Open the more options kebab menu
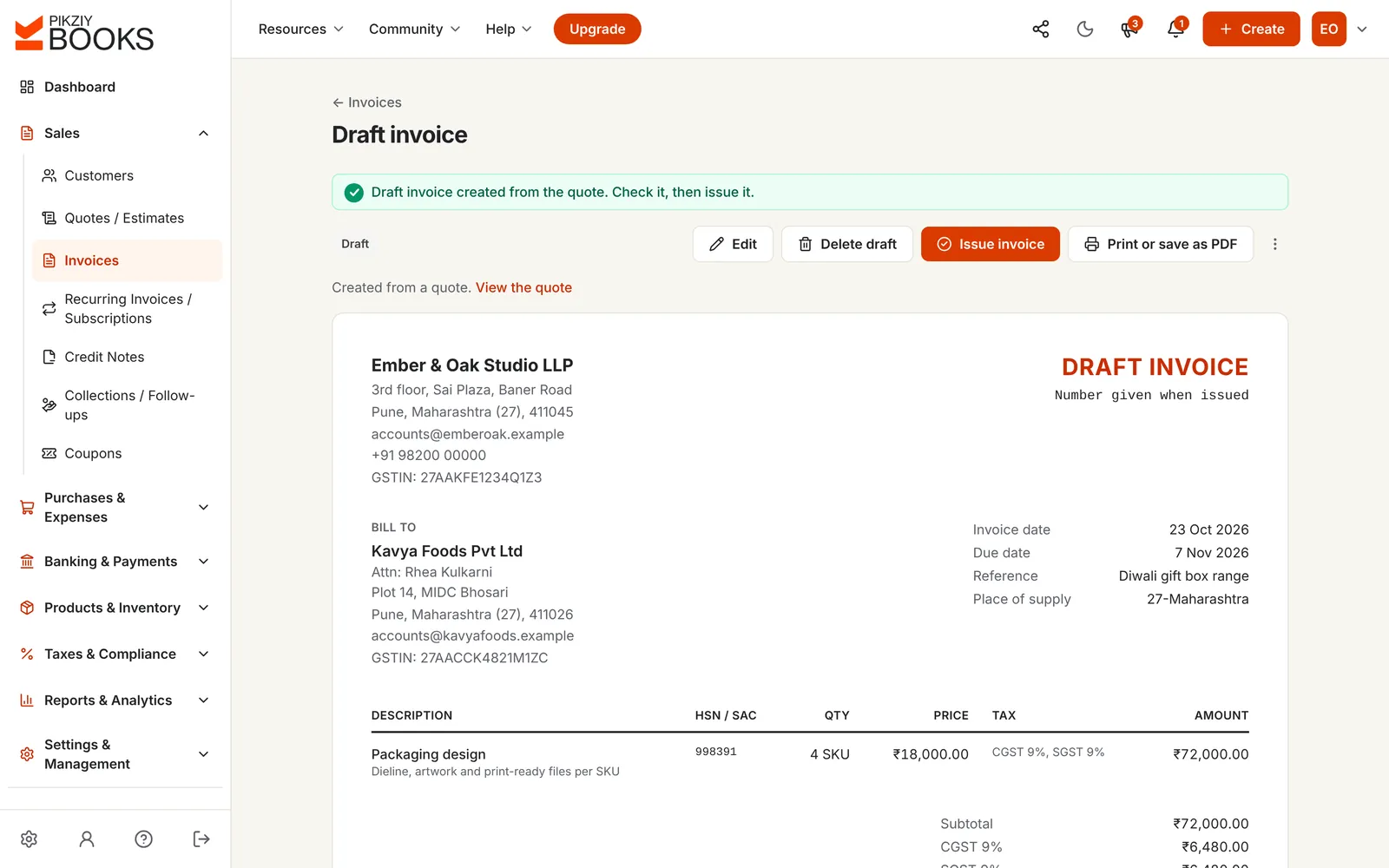The width and height of the screenshot is (1389, 868). (x=1275, y=244)
